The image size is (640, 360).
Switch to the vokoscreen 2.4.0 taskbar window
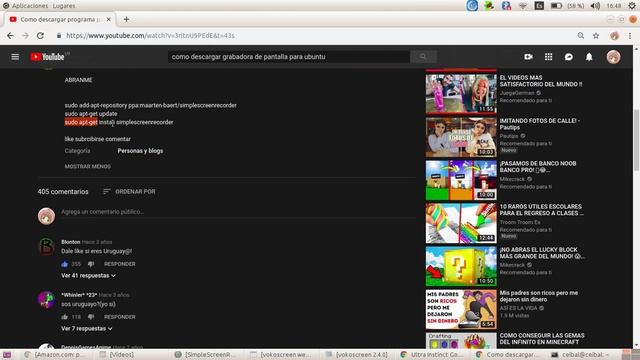pos(357,355)
